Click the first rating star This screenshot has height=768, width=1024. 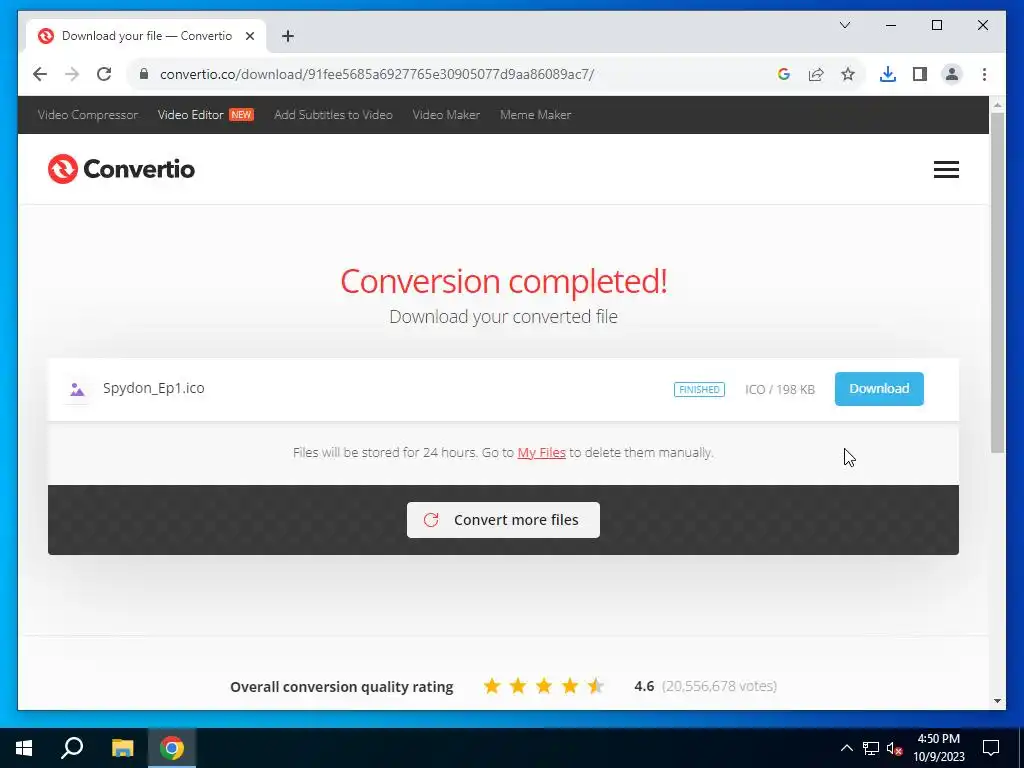coord(492,686)
